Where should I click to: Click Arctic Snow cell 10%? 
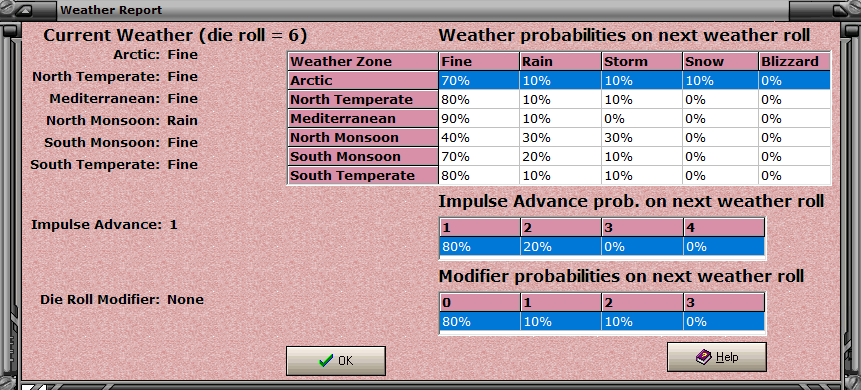pyautogui.click(x=720, y=81)
